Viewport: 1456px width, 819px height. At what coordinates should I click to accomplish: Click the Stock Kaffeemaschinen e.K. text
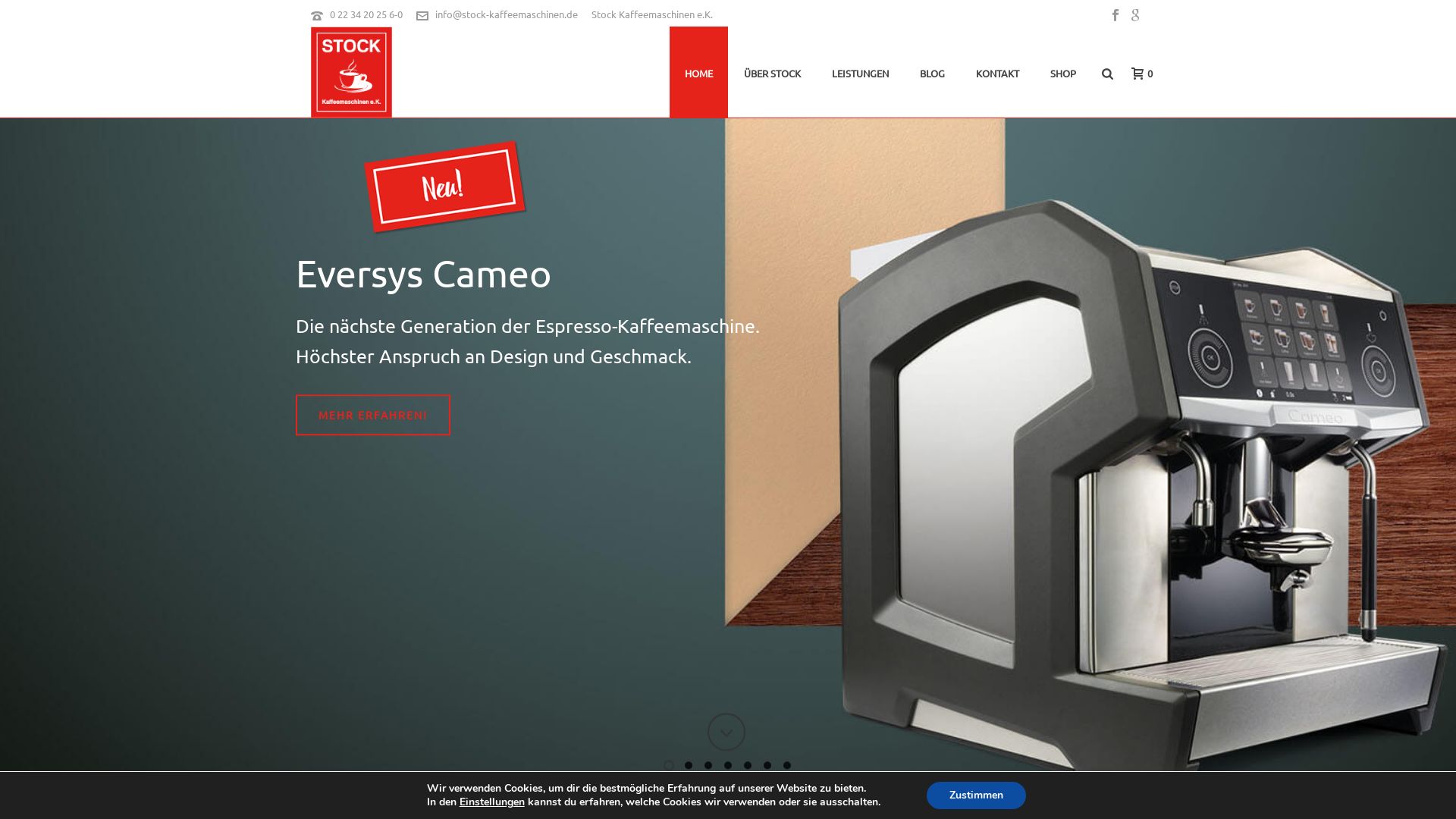pos(652,14)
